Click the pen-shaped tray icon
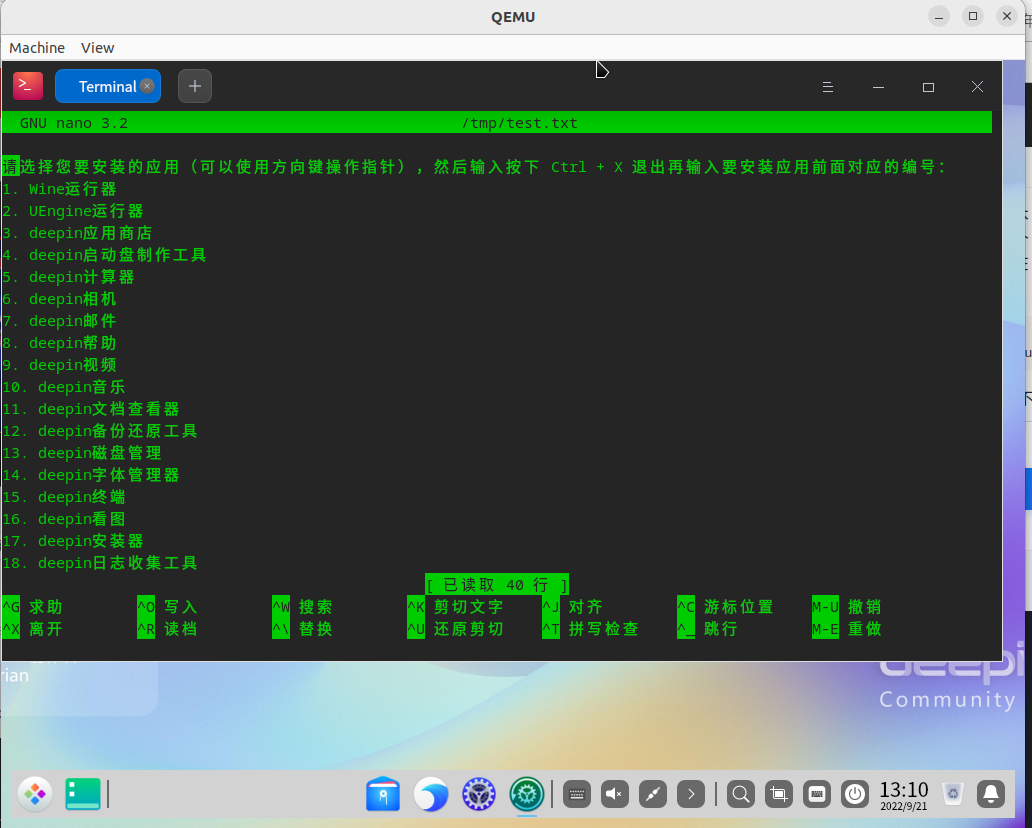This screenshot has width=1032, height=828. click(653, 794)
